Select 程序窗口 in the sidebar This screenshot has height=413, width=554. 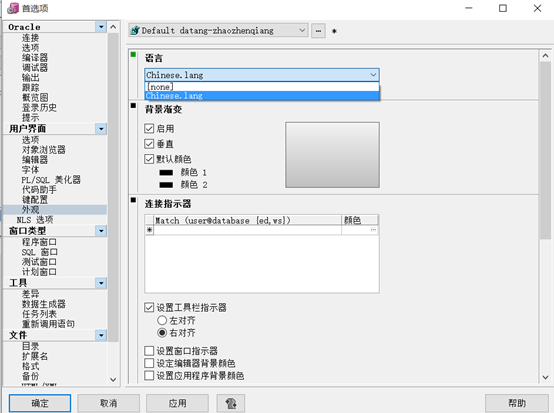pos(39,242)
